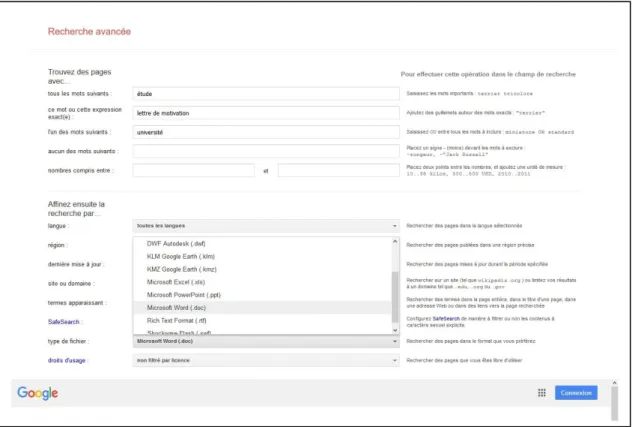Click file type list scroll-up arrow
Image resolution: width=638 pixels, height=427 pixels.
(x=395, y=241)
